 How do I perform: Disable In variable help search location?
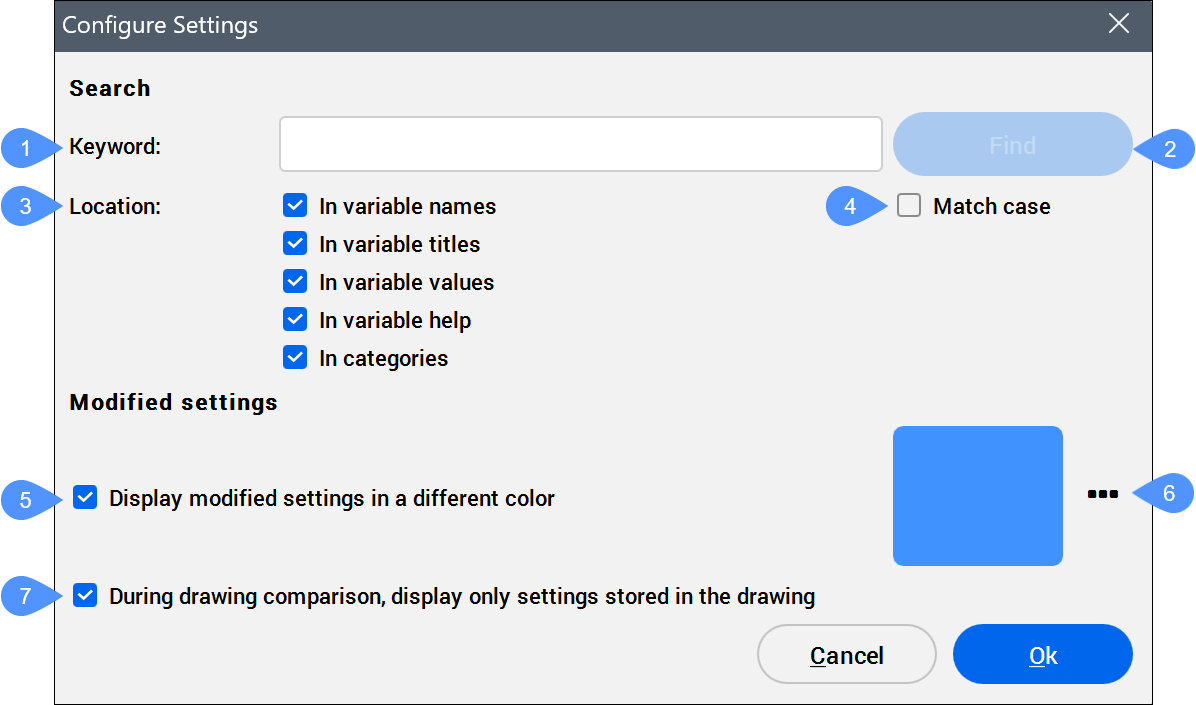coord(295,320)
